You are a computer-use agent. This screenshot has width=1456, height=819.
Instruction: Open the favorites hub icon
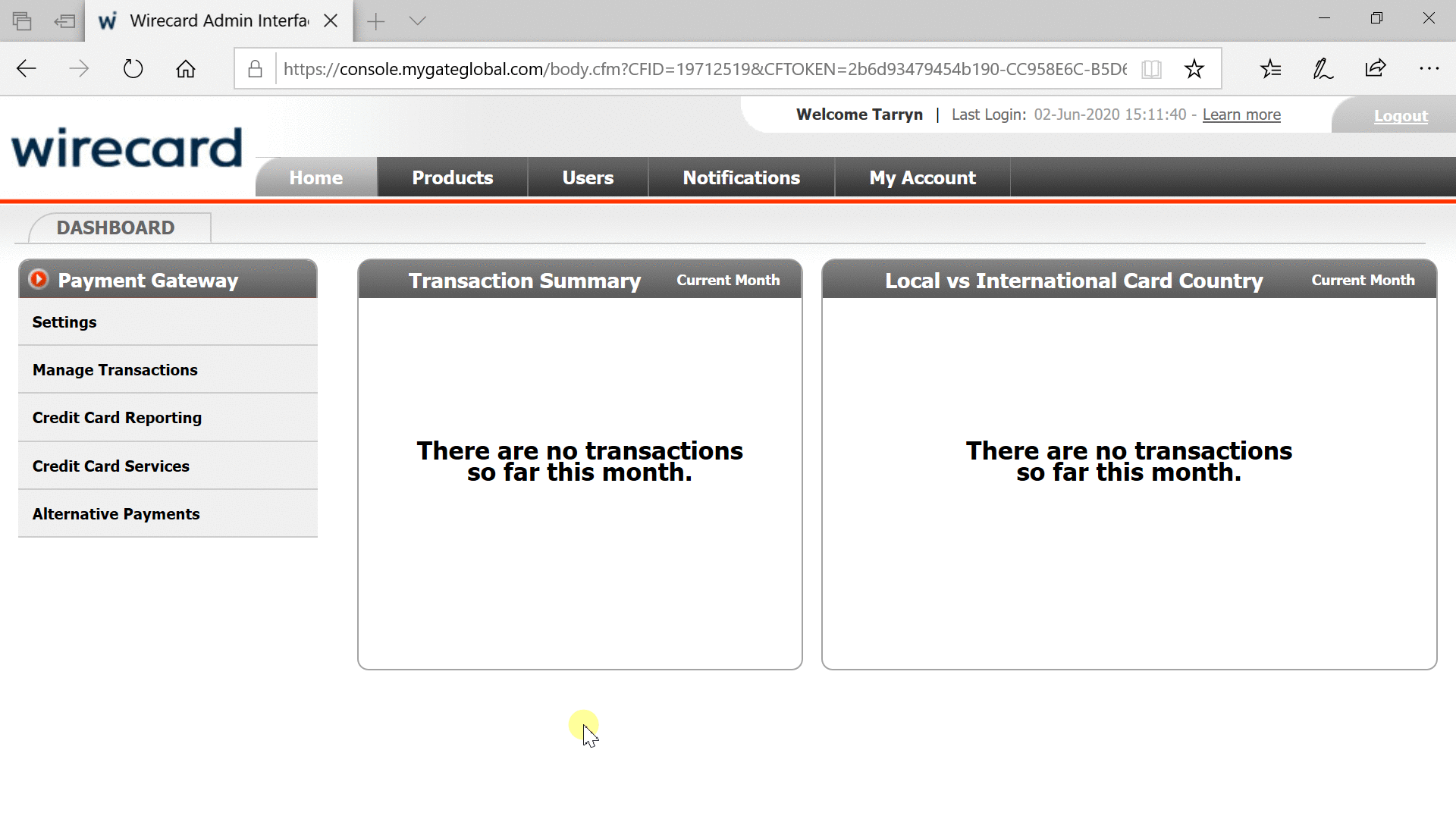1270,69
